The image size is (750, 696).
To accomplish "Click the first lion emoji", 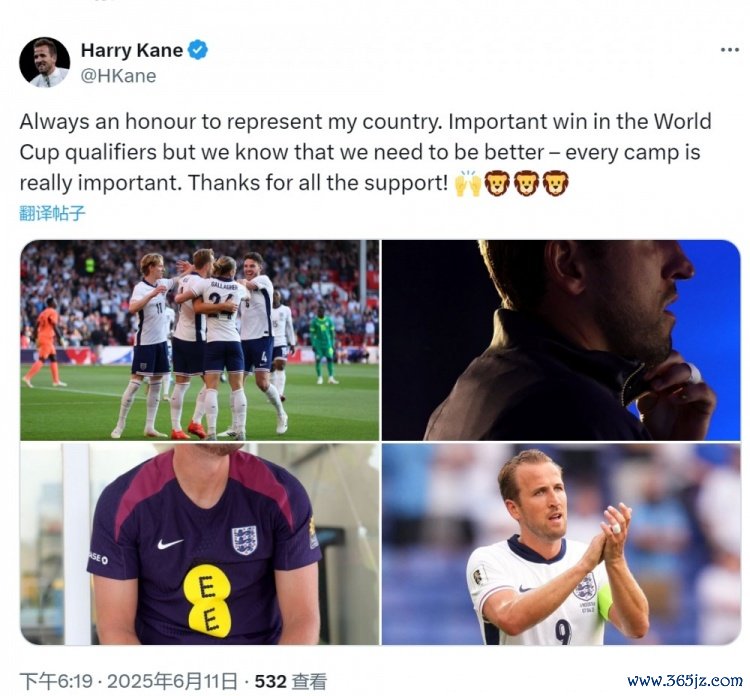I will pos(497,183).
